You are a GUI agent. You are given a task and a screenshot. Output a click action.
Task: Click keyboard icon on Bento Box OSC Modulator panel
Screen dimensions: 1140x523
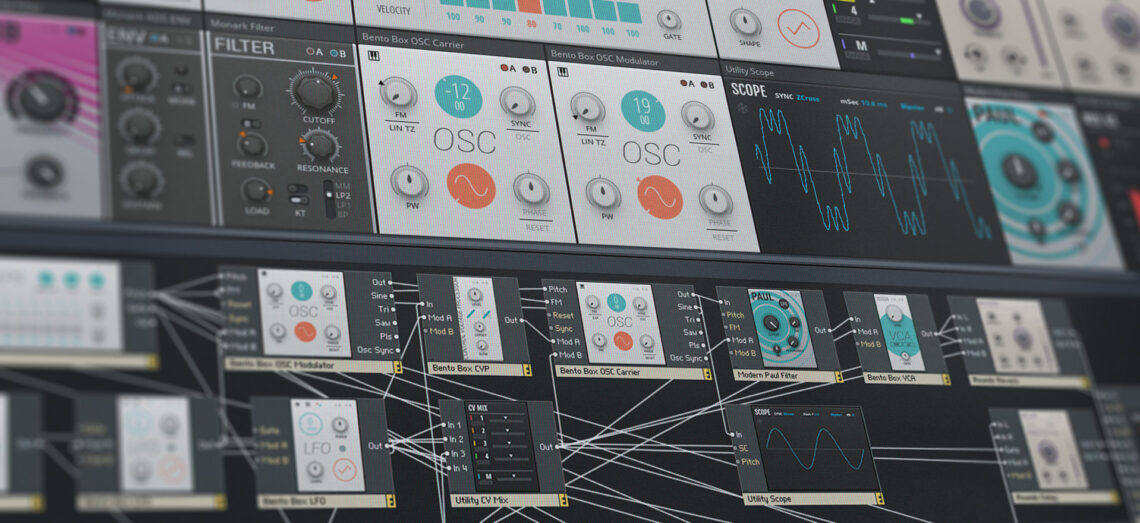click(562, 71)
